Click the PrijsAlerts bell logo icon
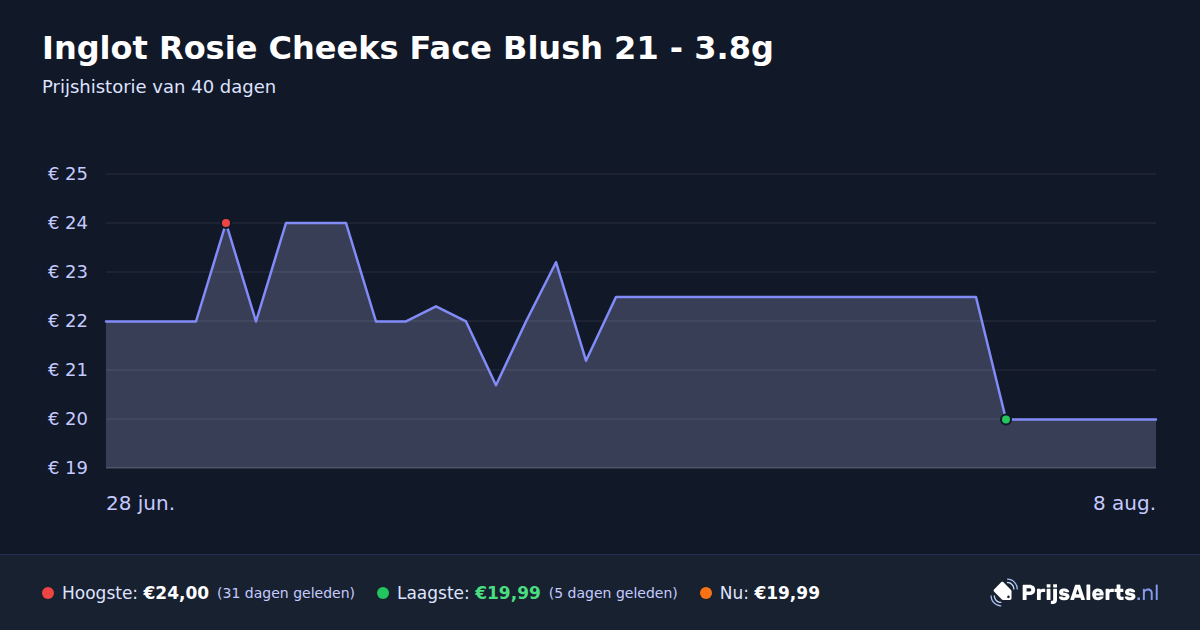1200x630 pixels. [1003, 593]
